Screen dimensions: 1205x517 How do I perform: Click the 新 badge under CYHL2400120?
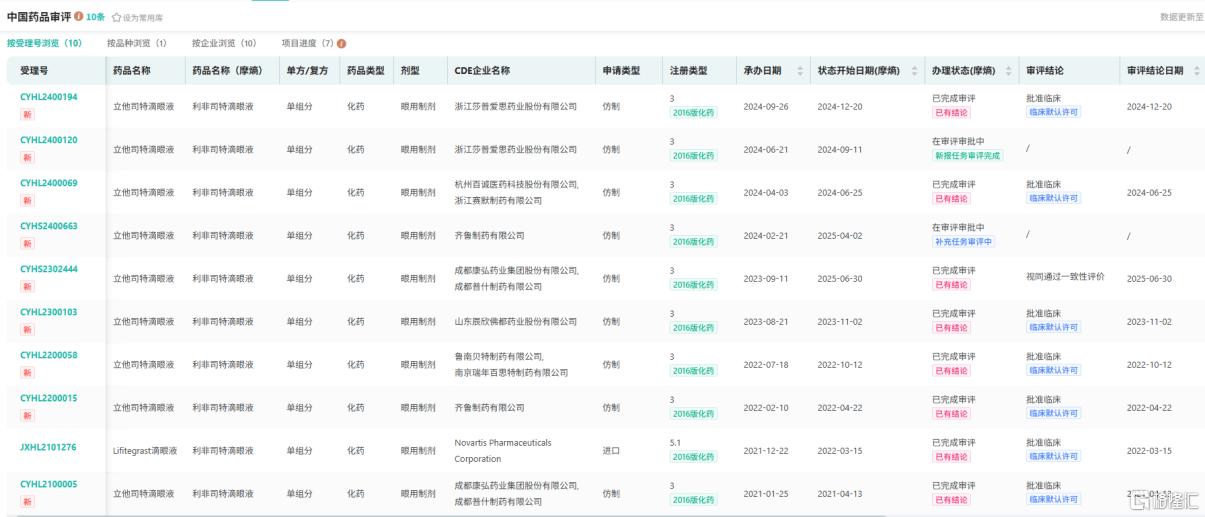tap(28, 157)
